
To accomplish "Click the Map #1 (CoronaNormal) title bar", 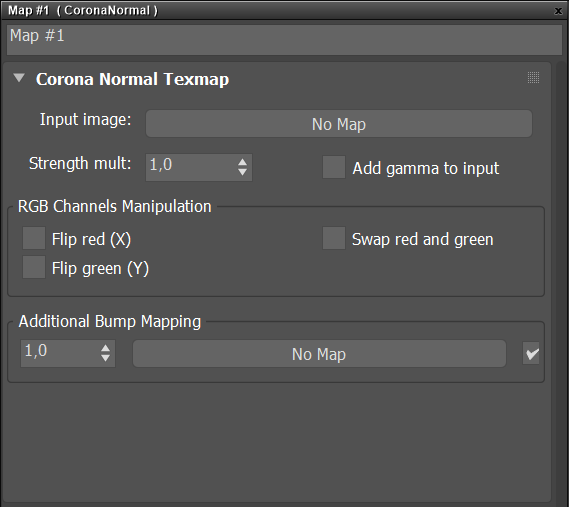I will [x=276, y=11].
